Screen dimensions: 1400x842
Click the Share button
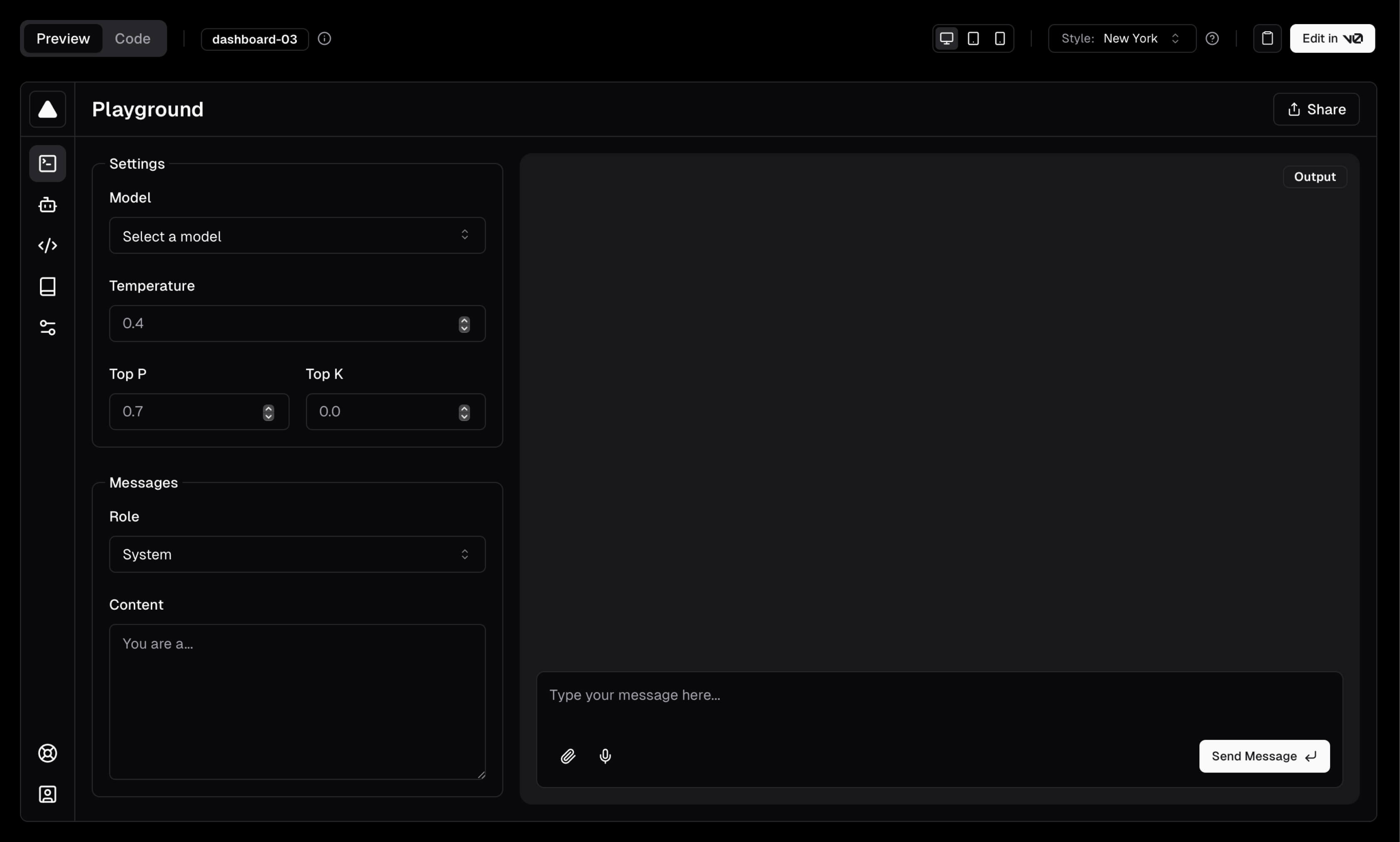(1315, 109)
